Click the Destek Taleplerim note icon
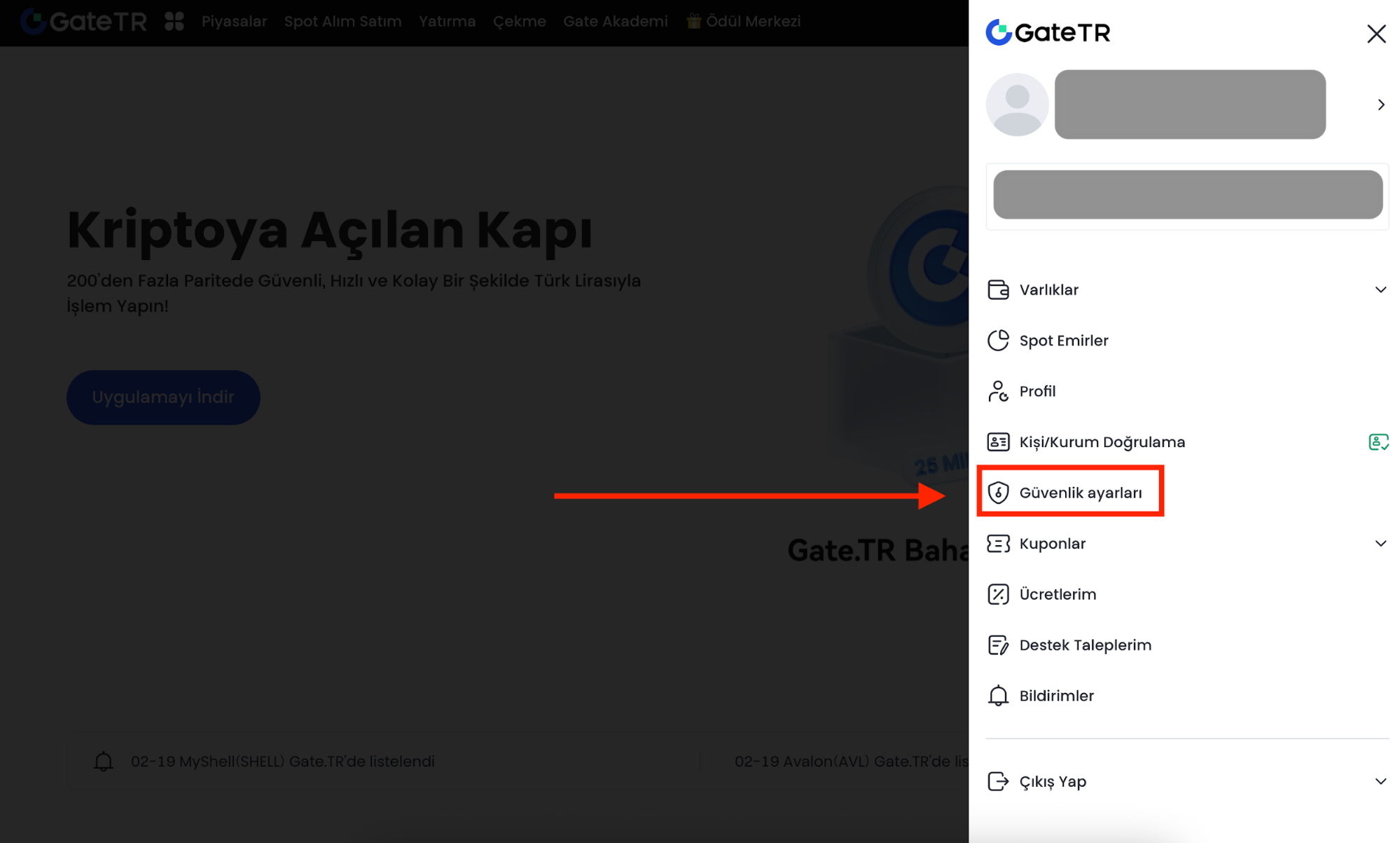 pos(998,645)
